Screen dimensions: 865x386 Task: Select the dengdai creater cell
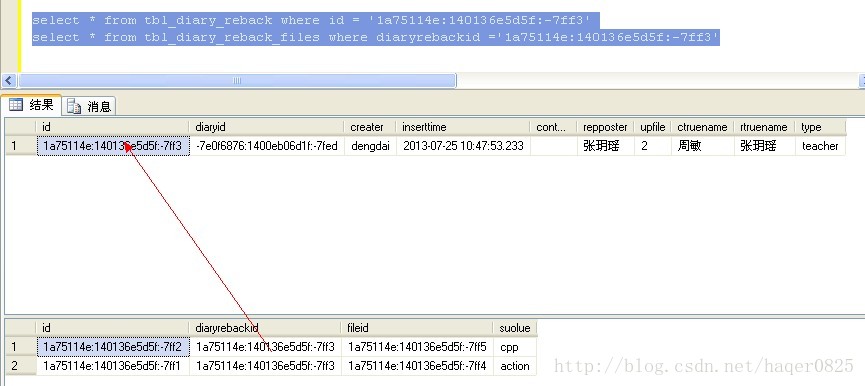[x=370, y=146]
